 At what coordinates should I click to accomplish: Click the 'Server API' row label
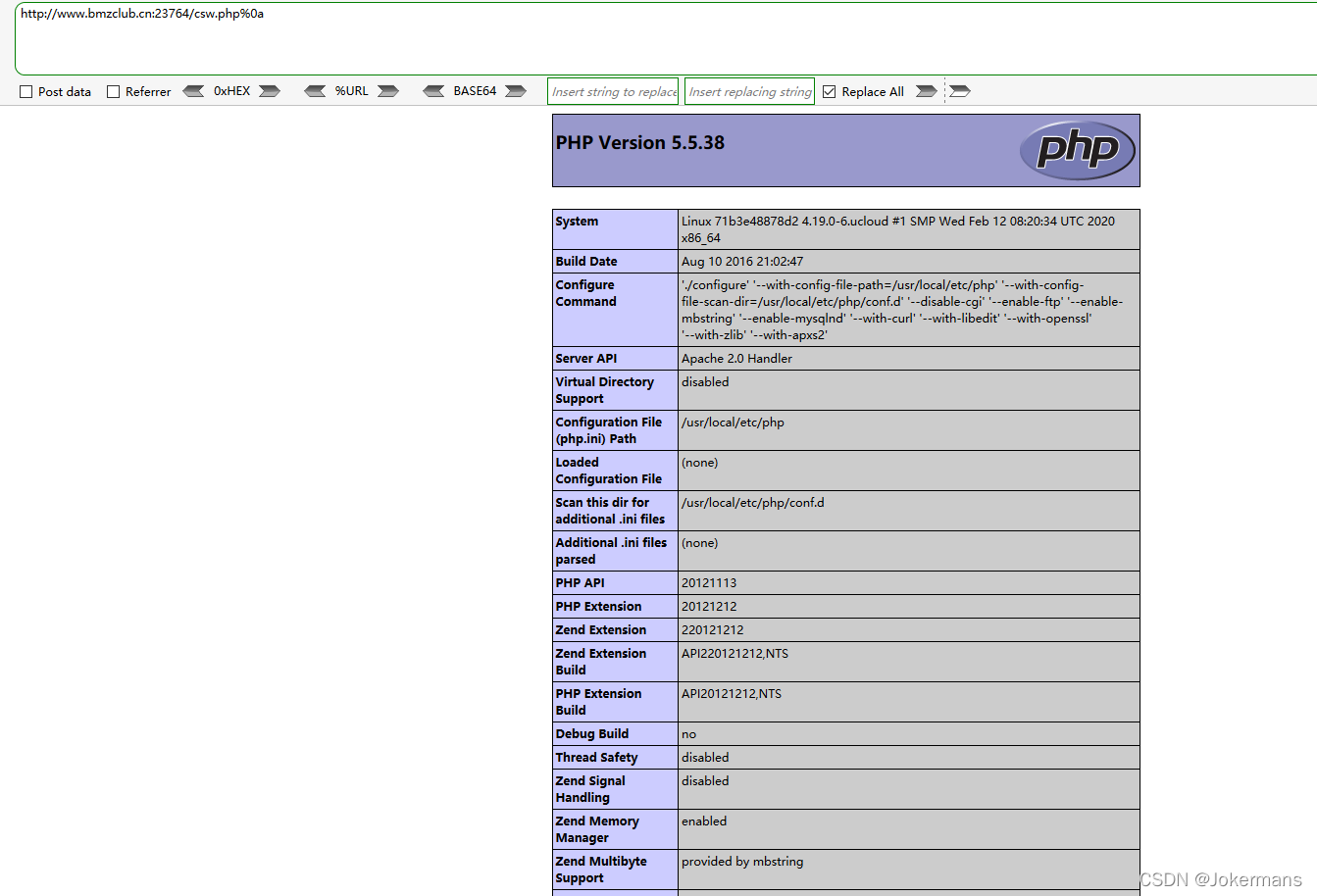point(586,359)
